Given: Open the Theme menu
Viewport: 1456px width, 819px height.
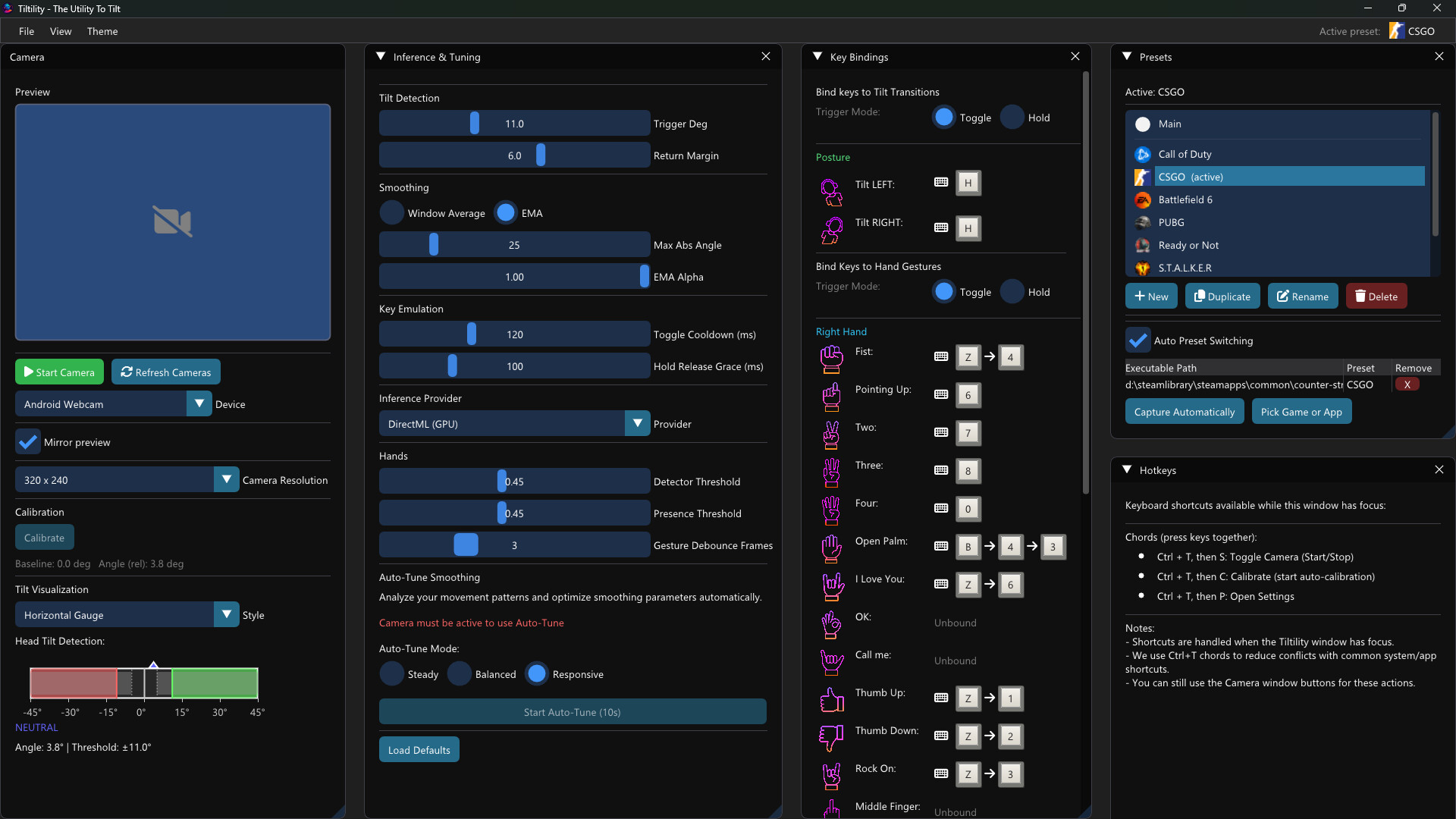Looking at the screenshot, I should tap(102, 31).
